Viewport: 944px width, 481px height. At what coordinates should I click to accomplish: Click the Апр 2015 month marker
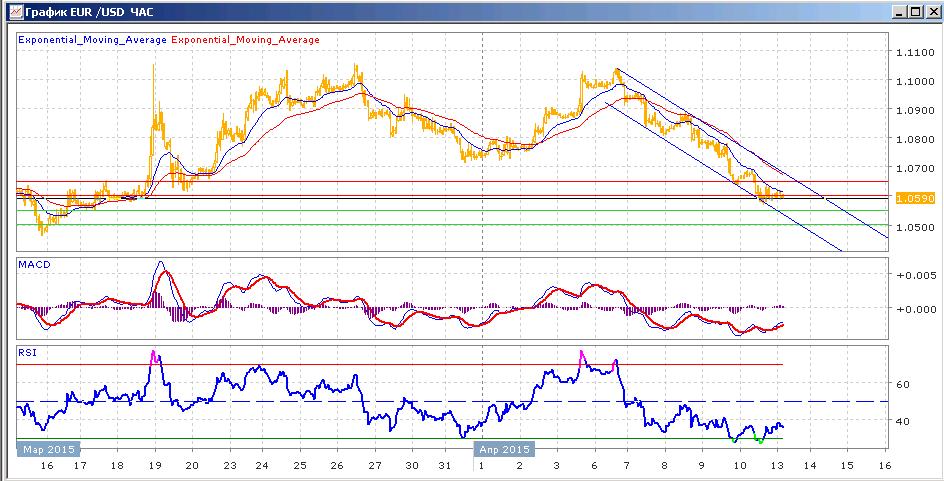(x=505, y=450)
